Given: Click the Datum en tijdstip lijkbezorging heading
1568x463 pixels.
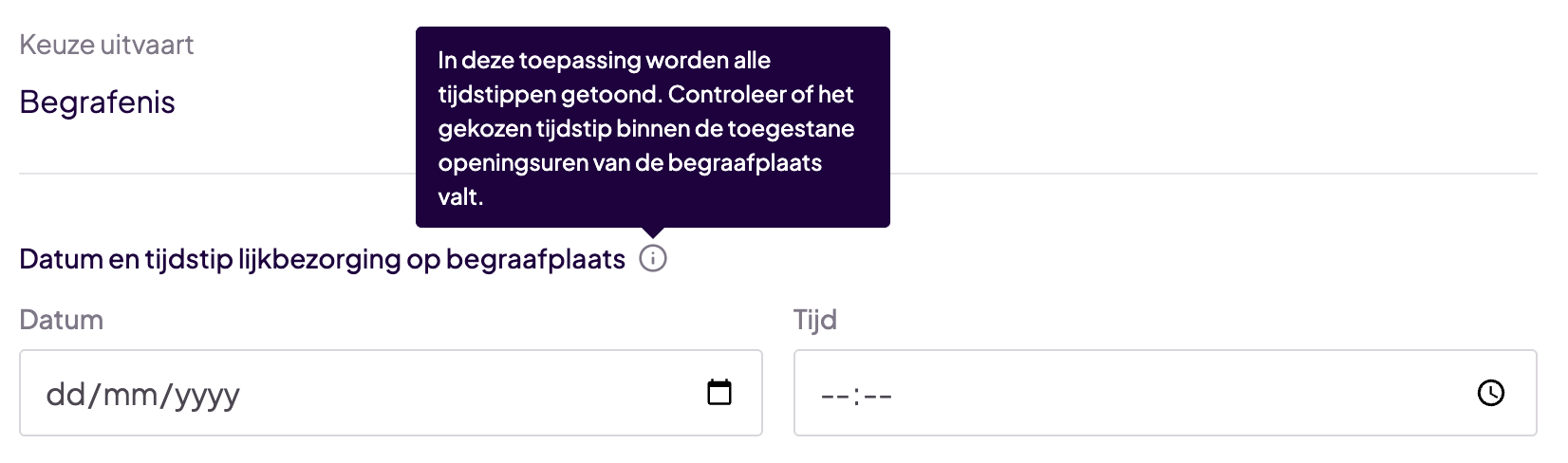Looking at the screenshot, I should point(322,259).
